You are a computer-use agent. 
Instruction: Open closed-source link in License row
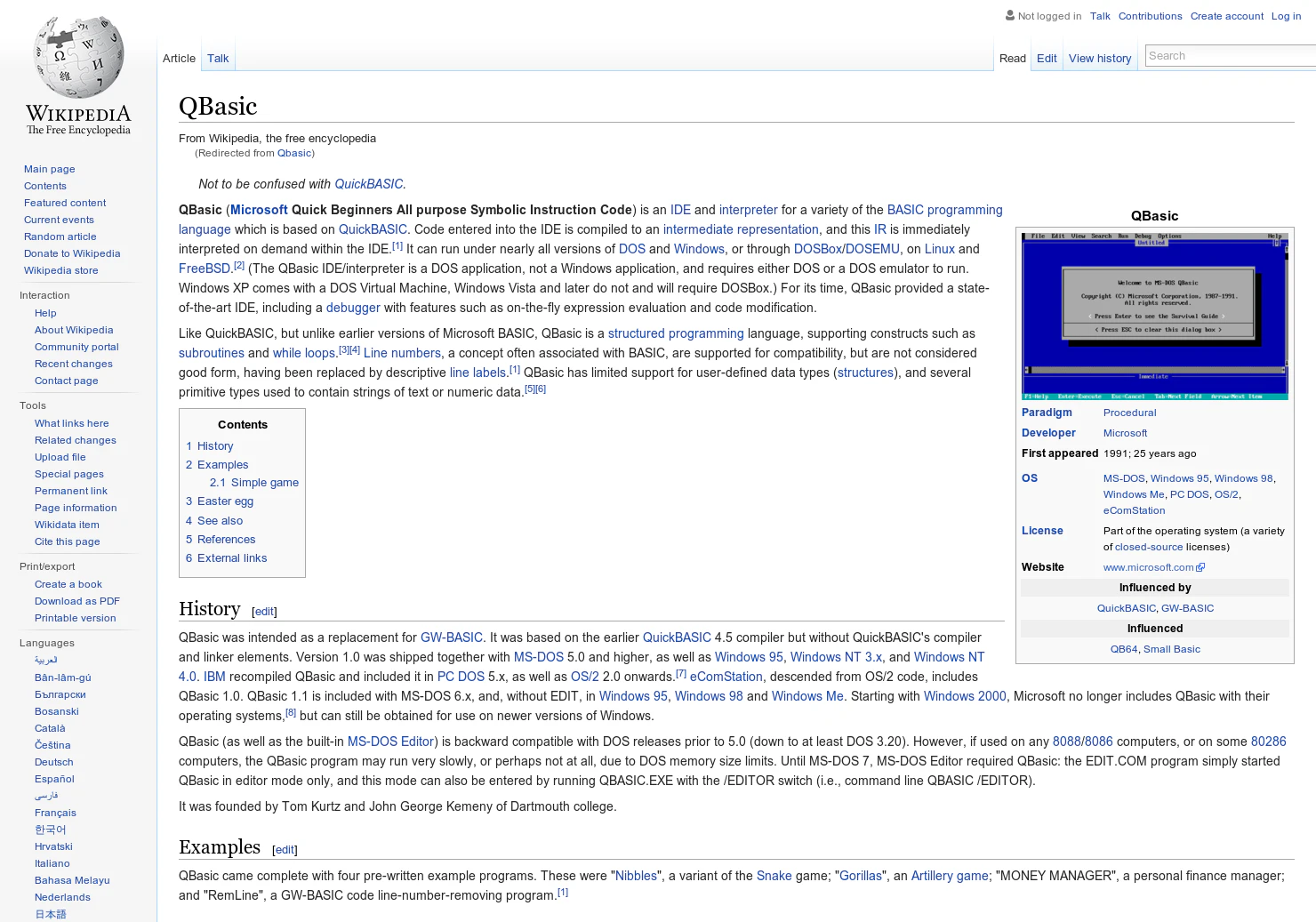[1149, 547]
